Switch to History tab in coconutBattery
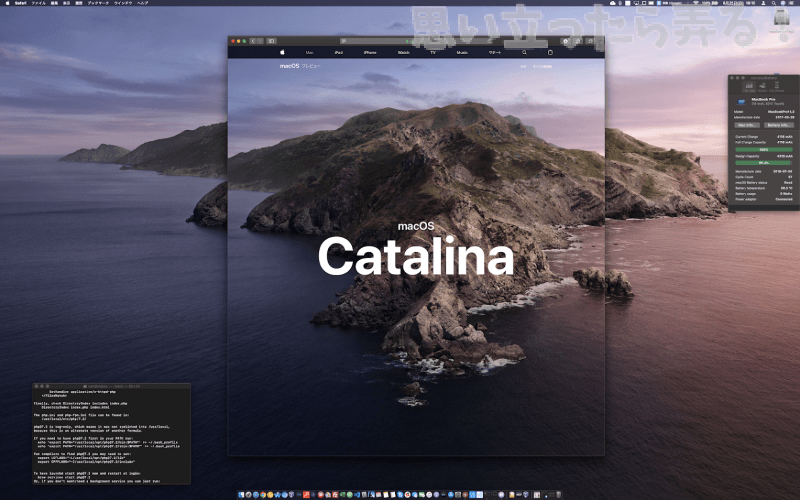This screenshot has width=800, height=500. click(762, 87)
